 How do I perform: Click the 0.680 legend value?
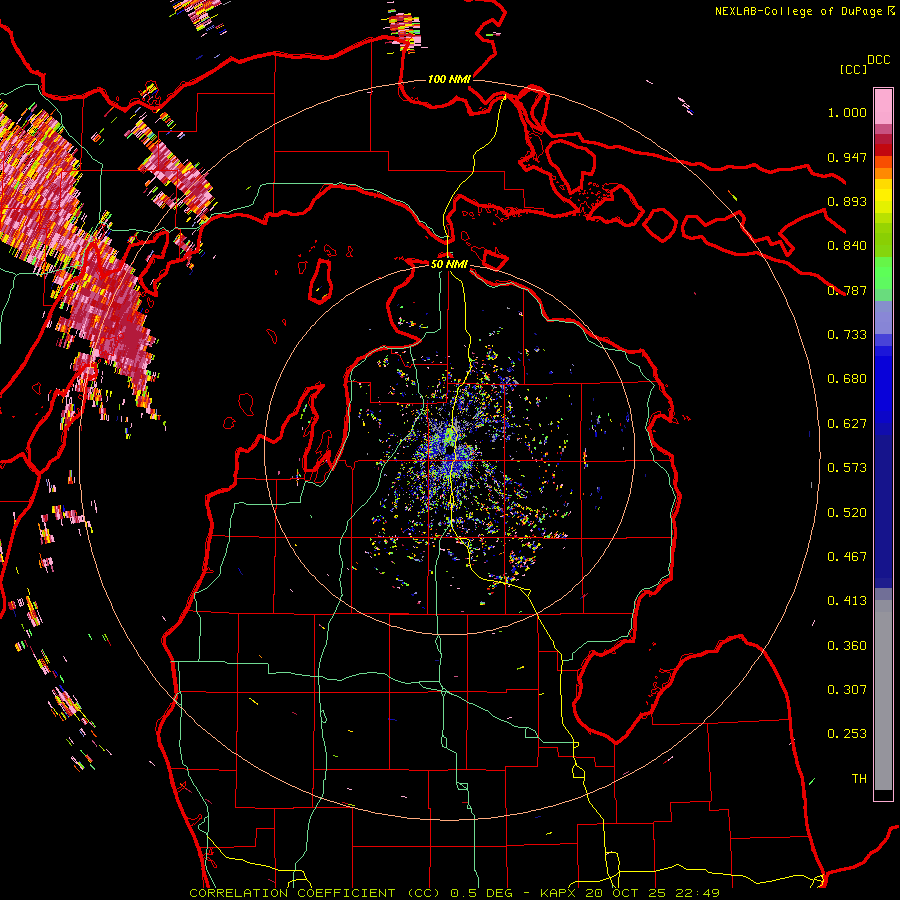pyautogui.click(x=847, y=379)
